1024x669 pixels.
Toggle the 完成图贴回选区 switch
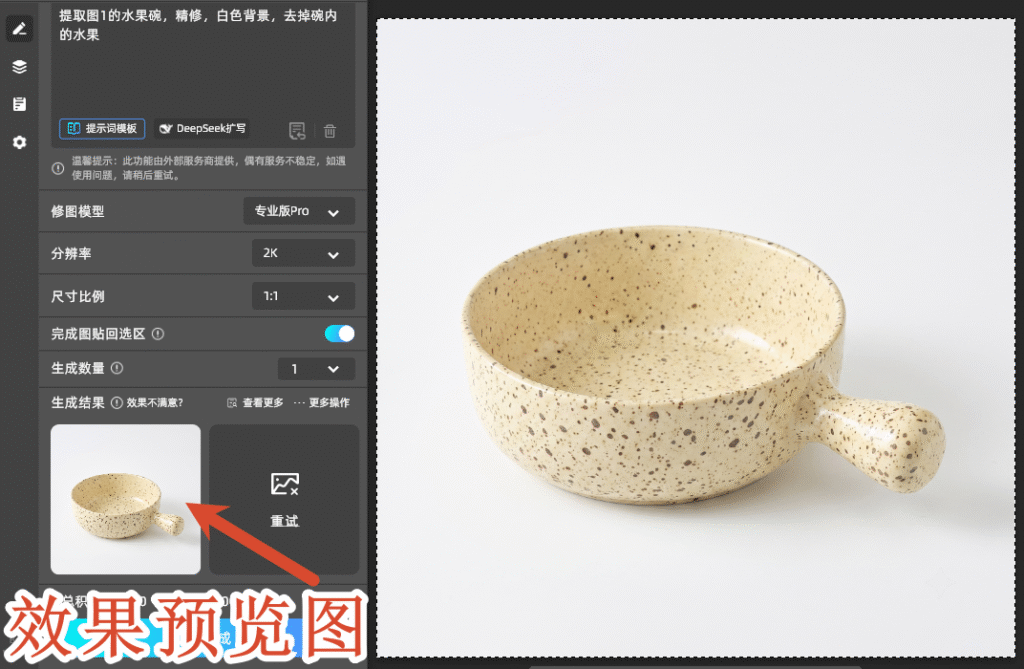(340, 334)
